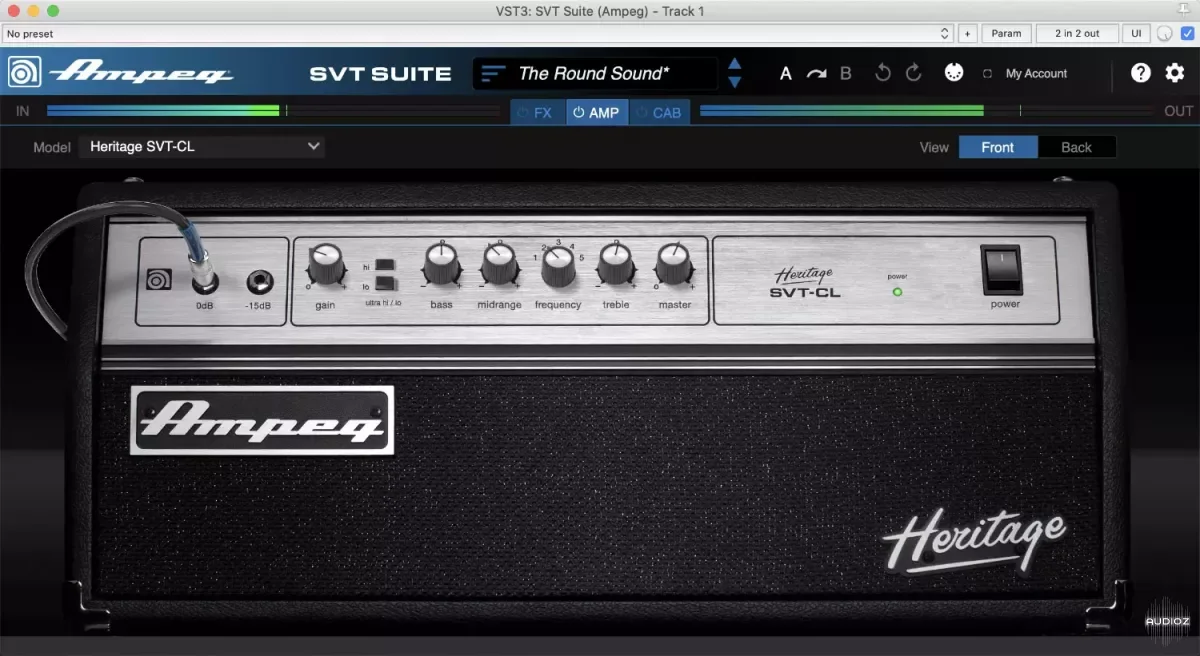Image resolution: width=1200 pixels, height=656 pixels.
Task: Click the Param button
Action: pyautogui.click(x=1006, y=33)
